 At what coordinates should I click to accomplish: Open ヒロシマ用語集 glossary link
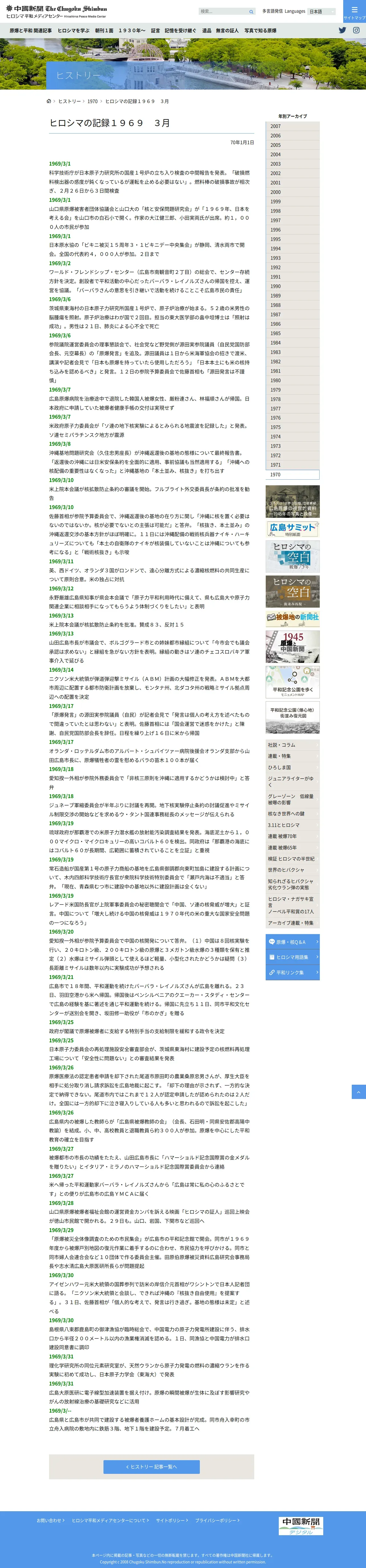pos(292,957)
